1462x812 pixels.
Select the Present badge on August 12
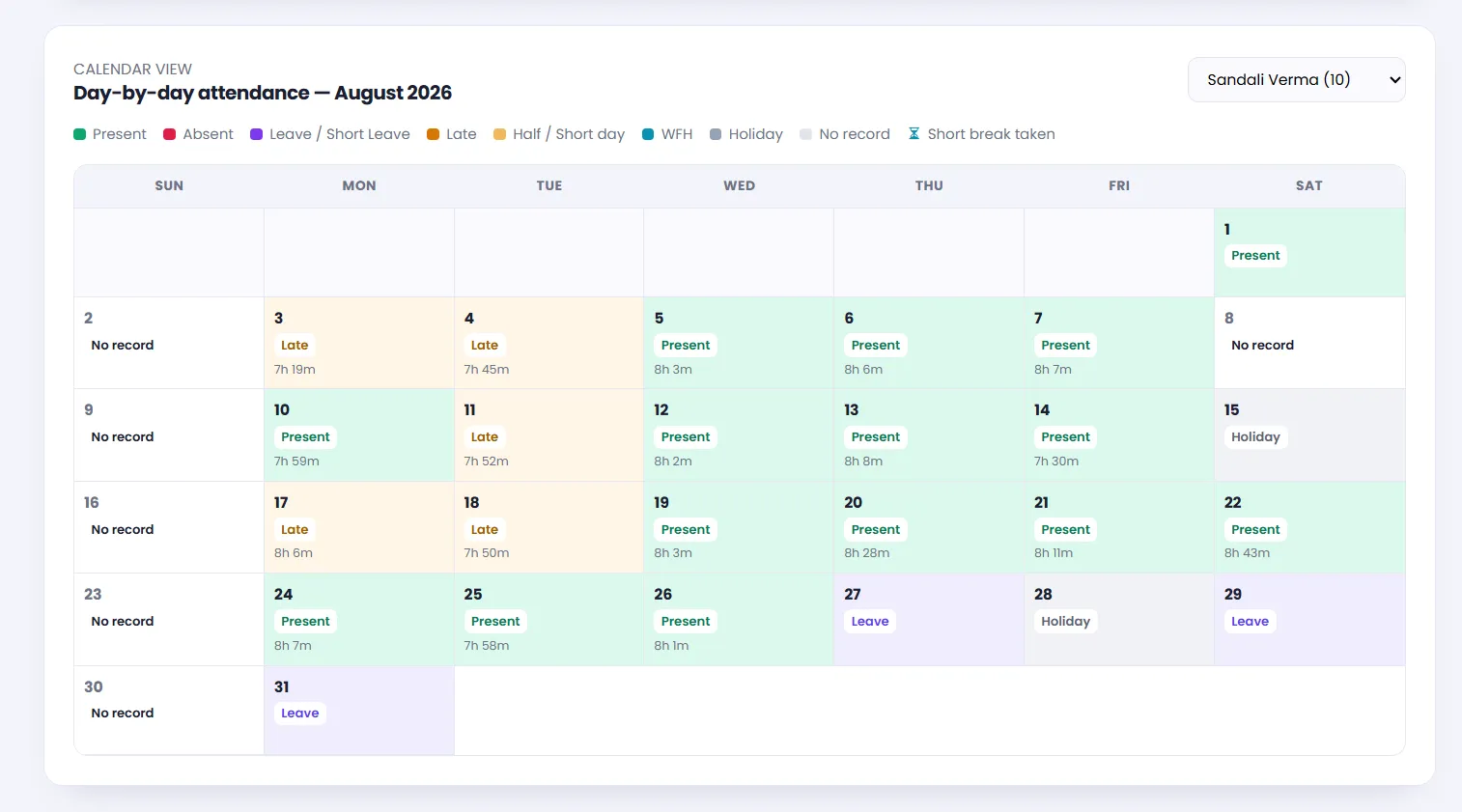coord(686,437)
